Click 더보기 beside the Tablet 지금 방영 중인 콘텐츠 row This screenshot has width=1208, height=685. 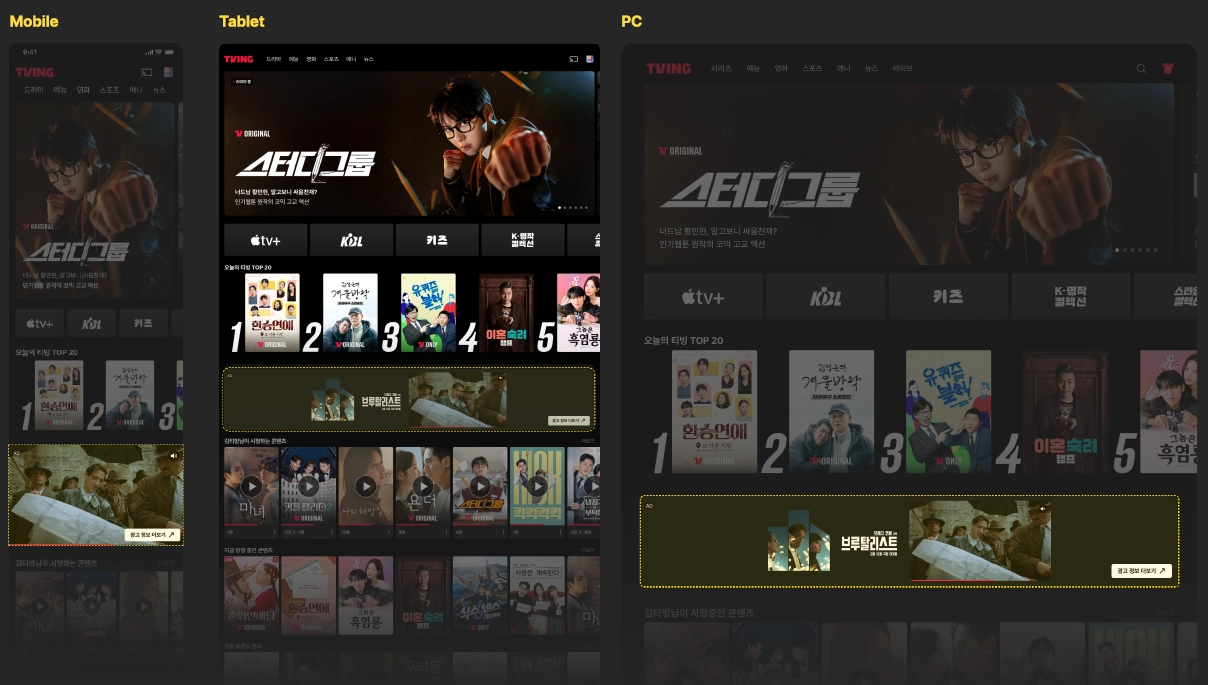[588, 550]
